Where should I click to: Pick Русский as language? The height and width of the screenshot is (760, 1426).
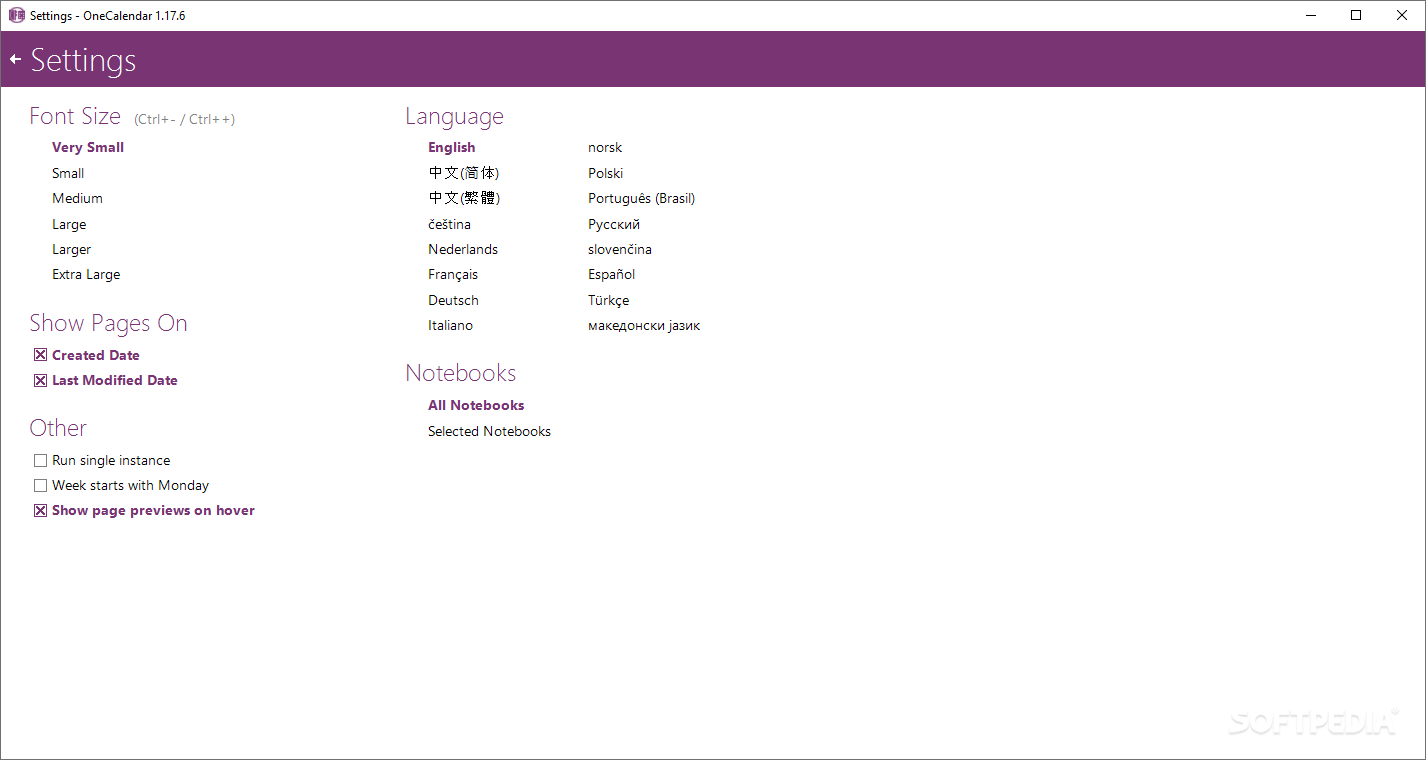tap(614, 224)
